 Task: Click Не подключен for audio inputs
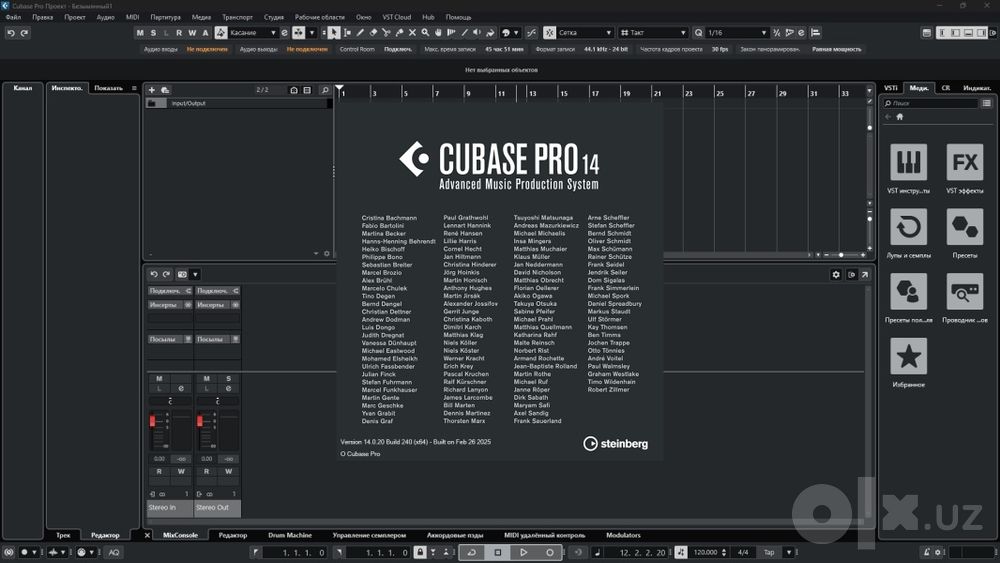(x=207, y=49)
